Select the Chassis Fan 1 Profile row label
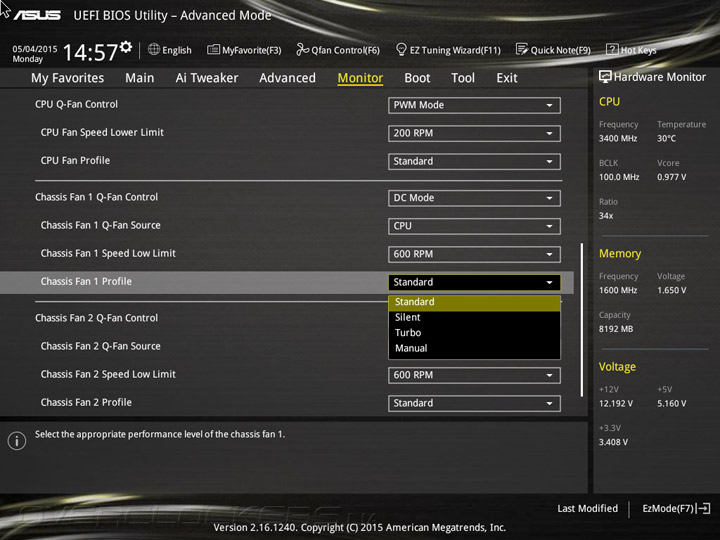This screenshot has width=720, height=540. 86,281
